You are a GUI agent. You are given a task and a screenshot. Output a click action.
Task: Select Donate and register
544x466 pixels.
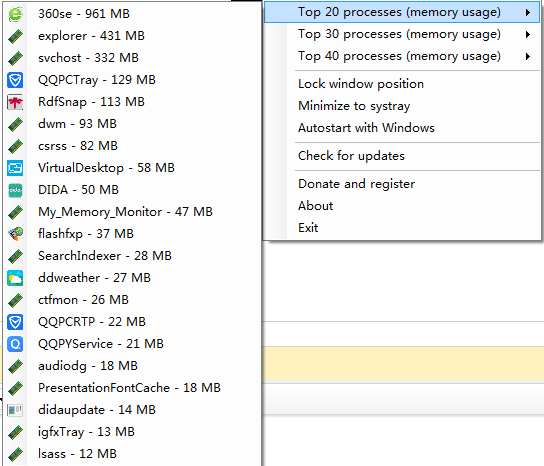[356, 184]
